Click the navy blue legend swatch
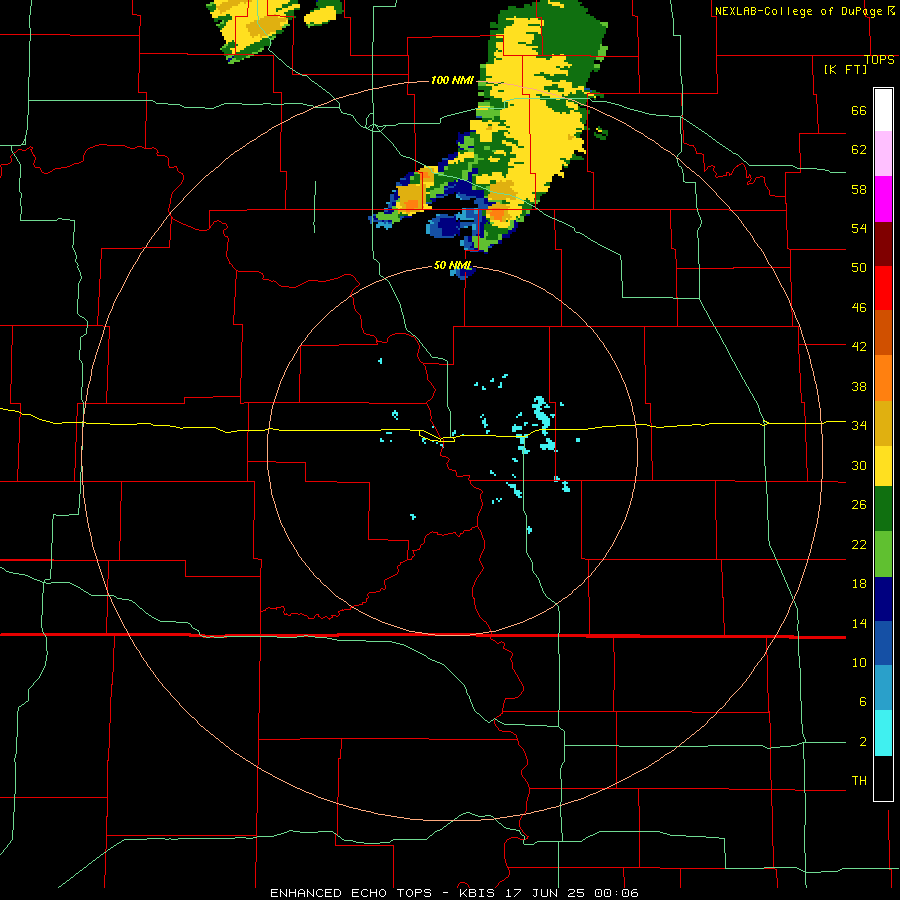900x900 pixels. [x=883, y=599]
